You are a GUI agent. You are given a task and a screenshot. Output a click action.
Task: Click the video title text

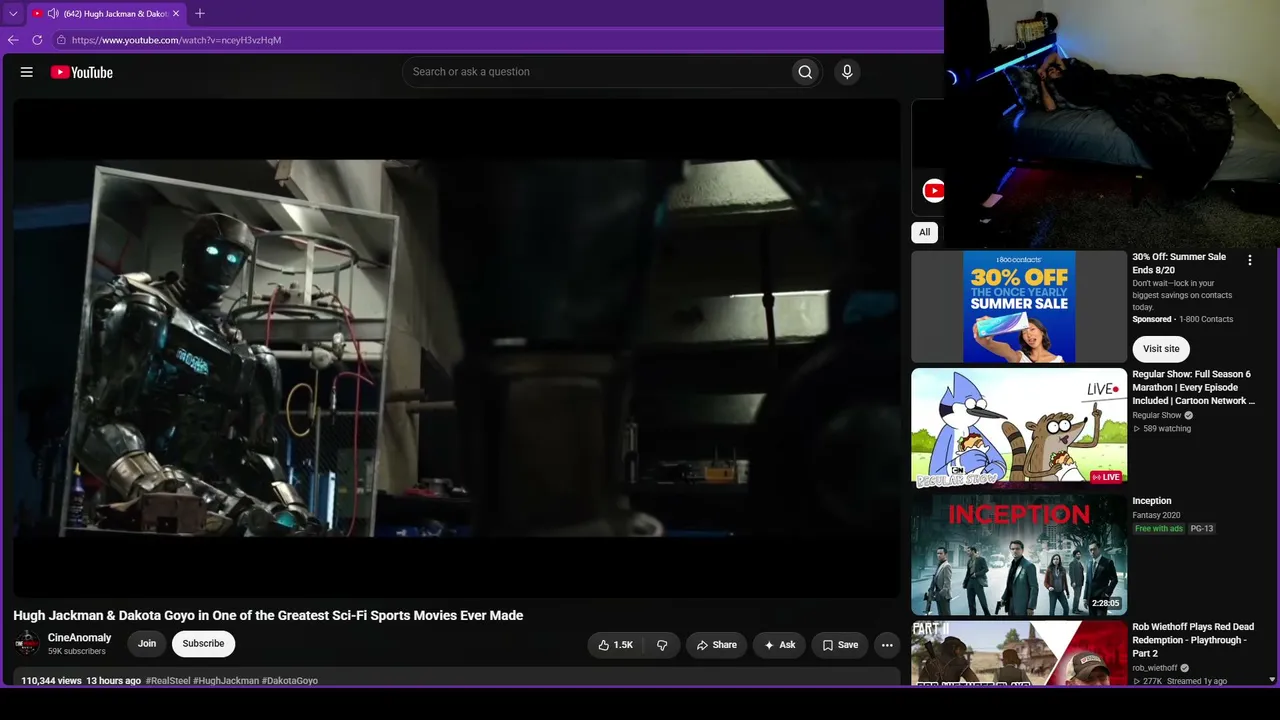[x=268, y=616]
